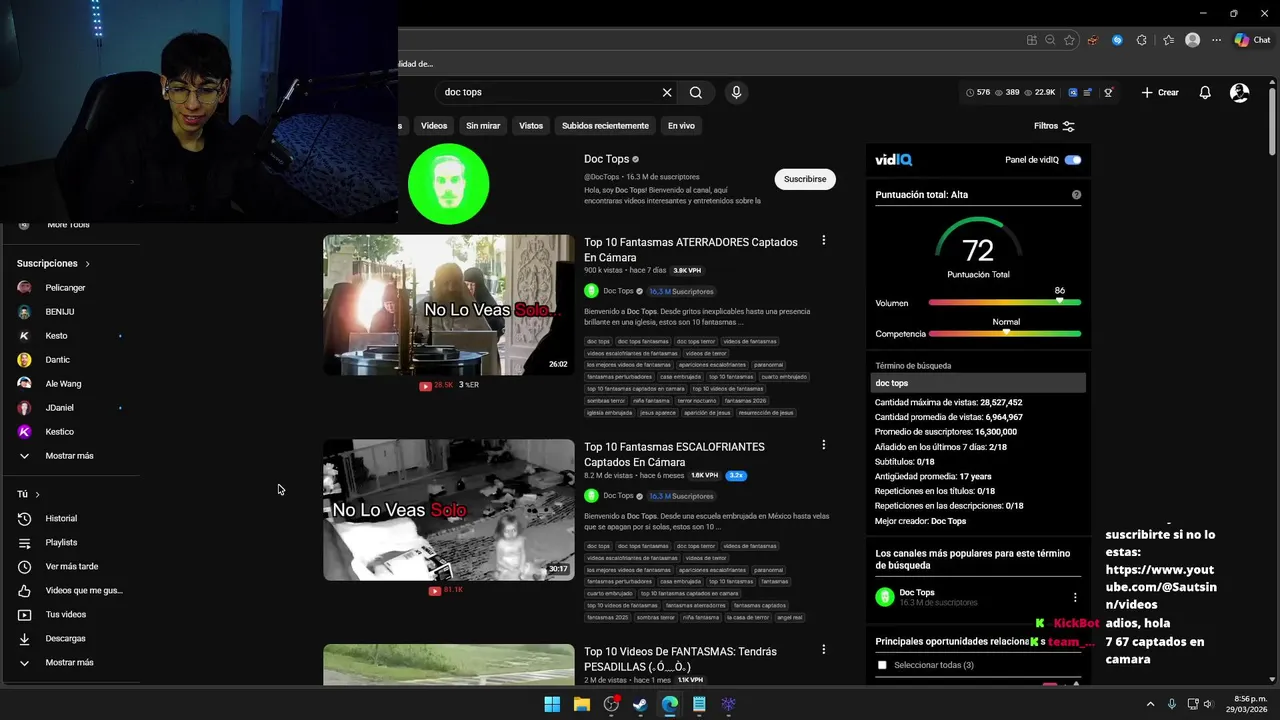Open options menu for the Tendrás PESADILLAS video
This screenshot has width=1280, height=720.
[x=824, y=649]
